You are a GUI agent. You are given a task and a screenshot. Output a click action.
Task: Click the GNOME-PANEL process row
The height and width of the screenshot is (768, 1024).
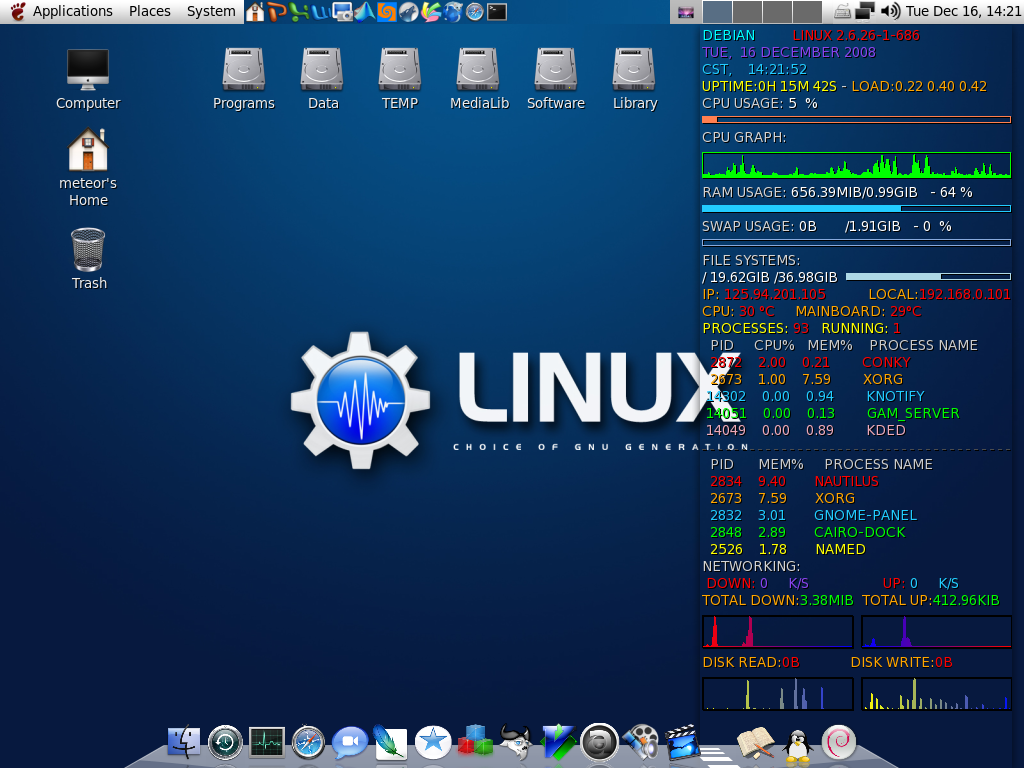(x=813, y=515)
